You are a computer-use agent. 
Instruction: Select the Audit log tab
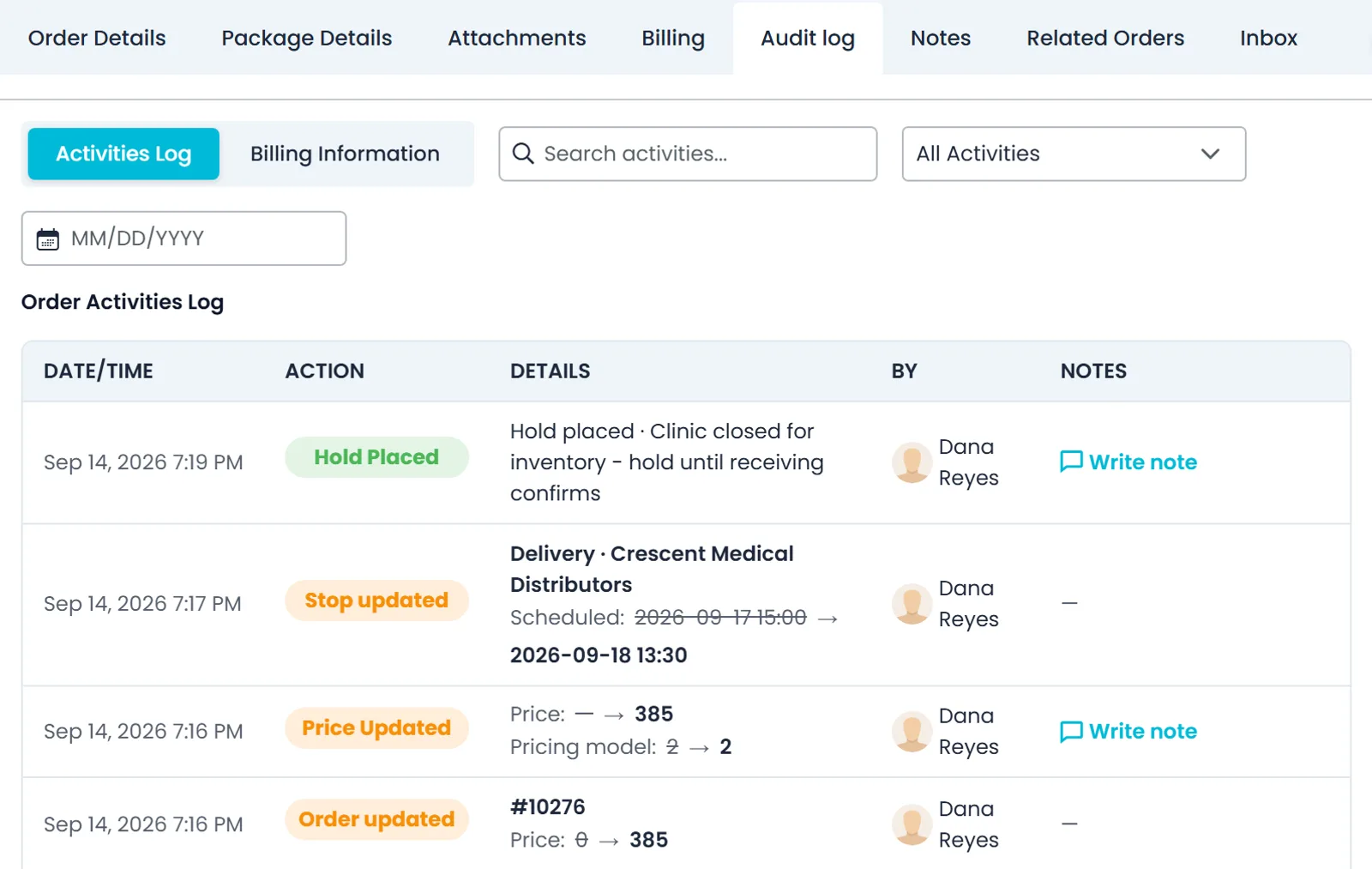[808, 38]
